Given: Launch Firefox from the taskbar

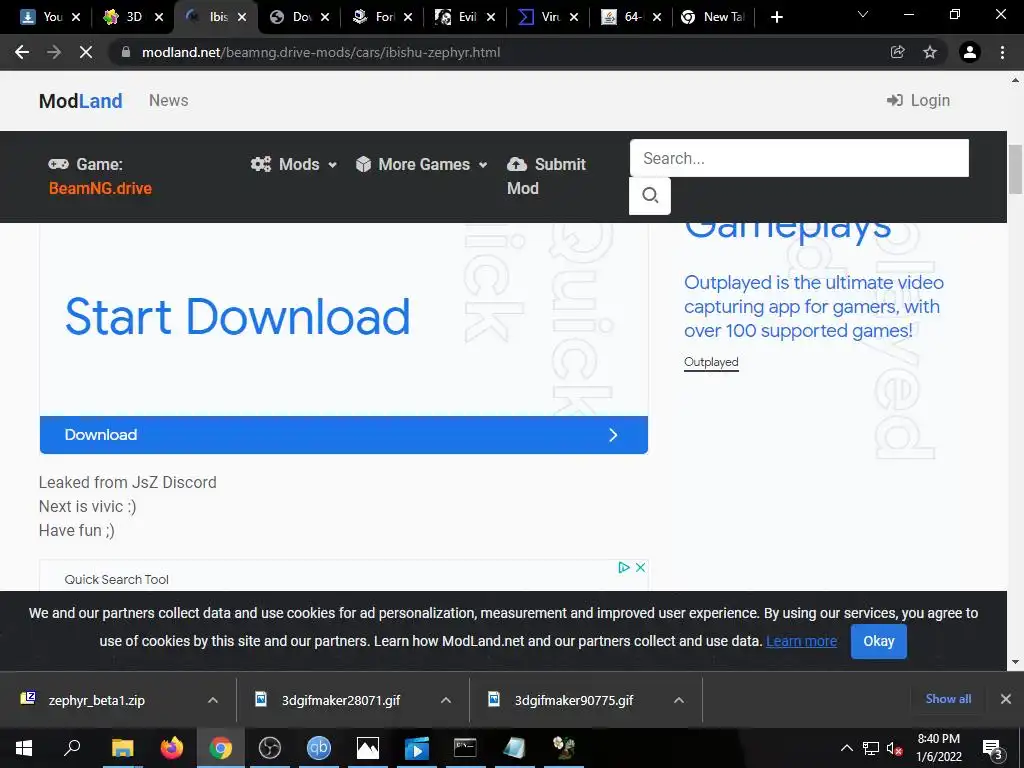Looking at the screenshot, I should pos(172,748).
